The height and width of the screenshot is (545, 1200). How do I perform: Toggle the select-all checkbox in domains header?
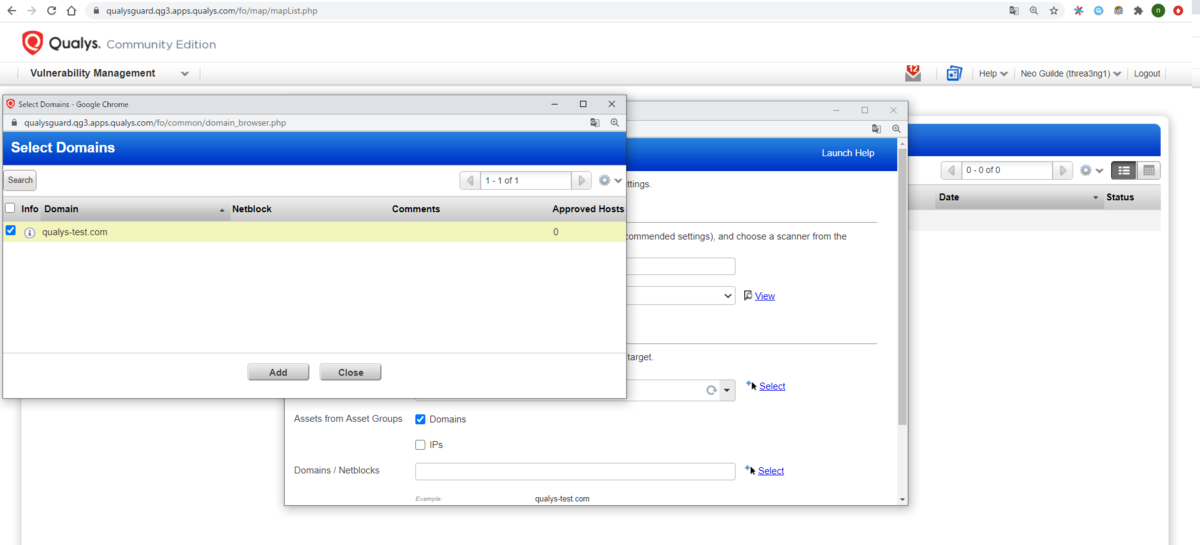click(x=10, y=209)
